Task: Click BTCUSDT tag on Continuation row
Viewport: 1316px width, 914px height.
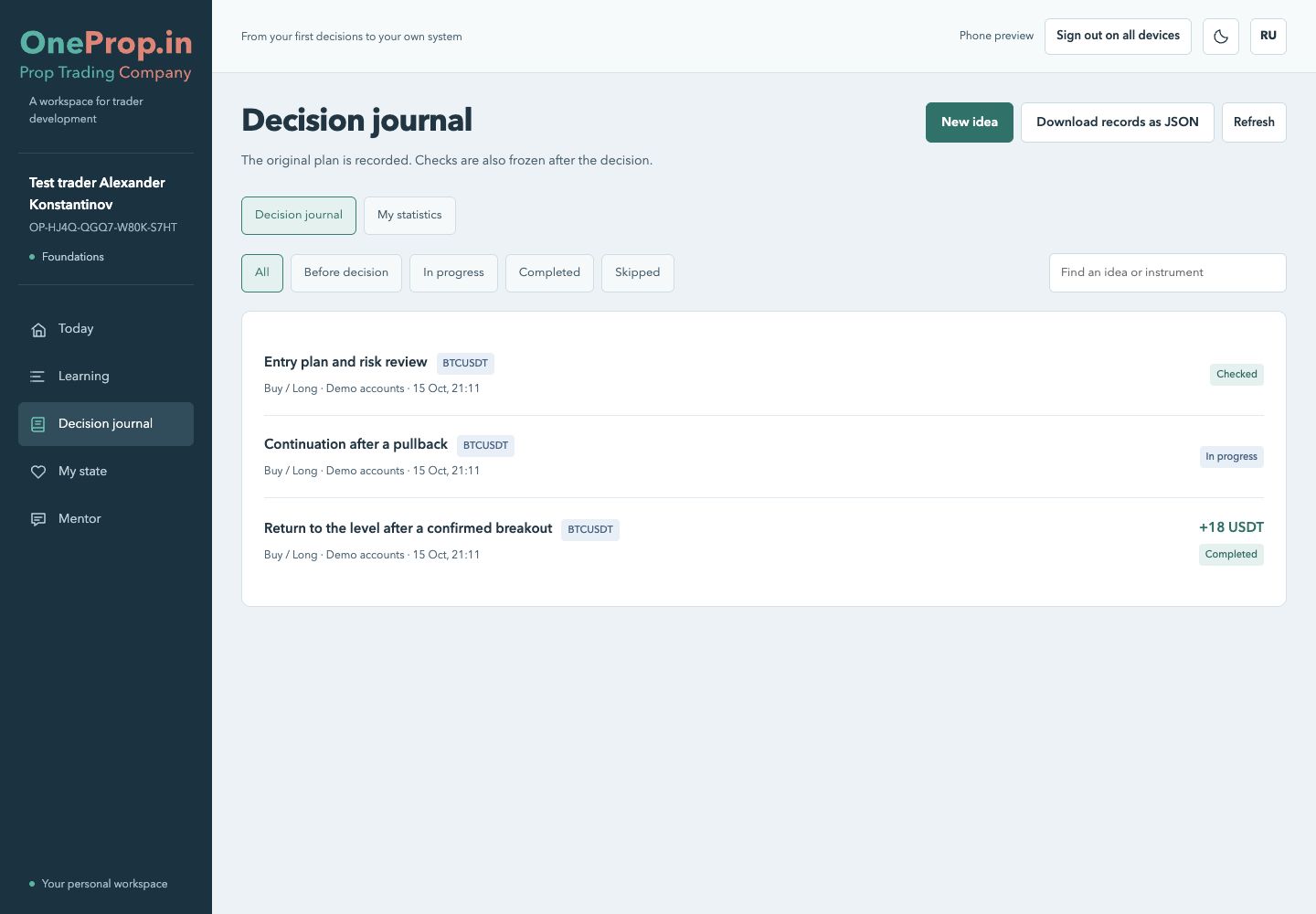Action: [485, 446]
